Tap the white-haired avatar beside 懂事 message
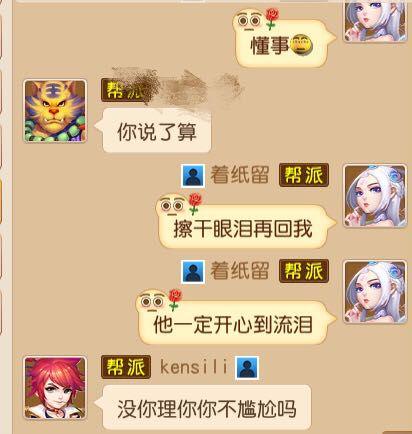412x434 pixels. (375, 21)
